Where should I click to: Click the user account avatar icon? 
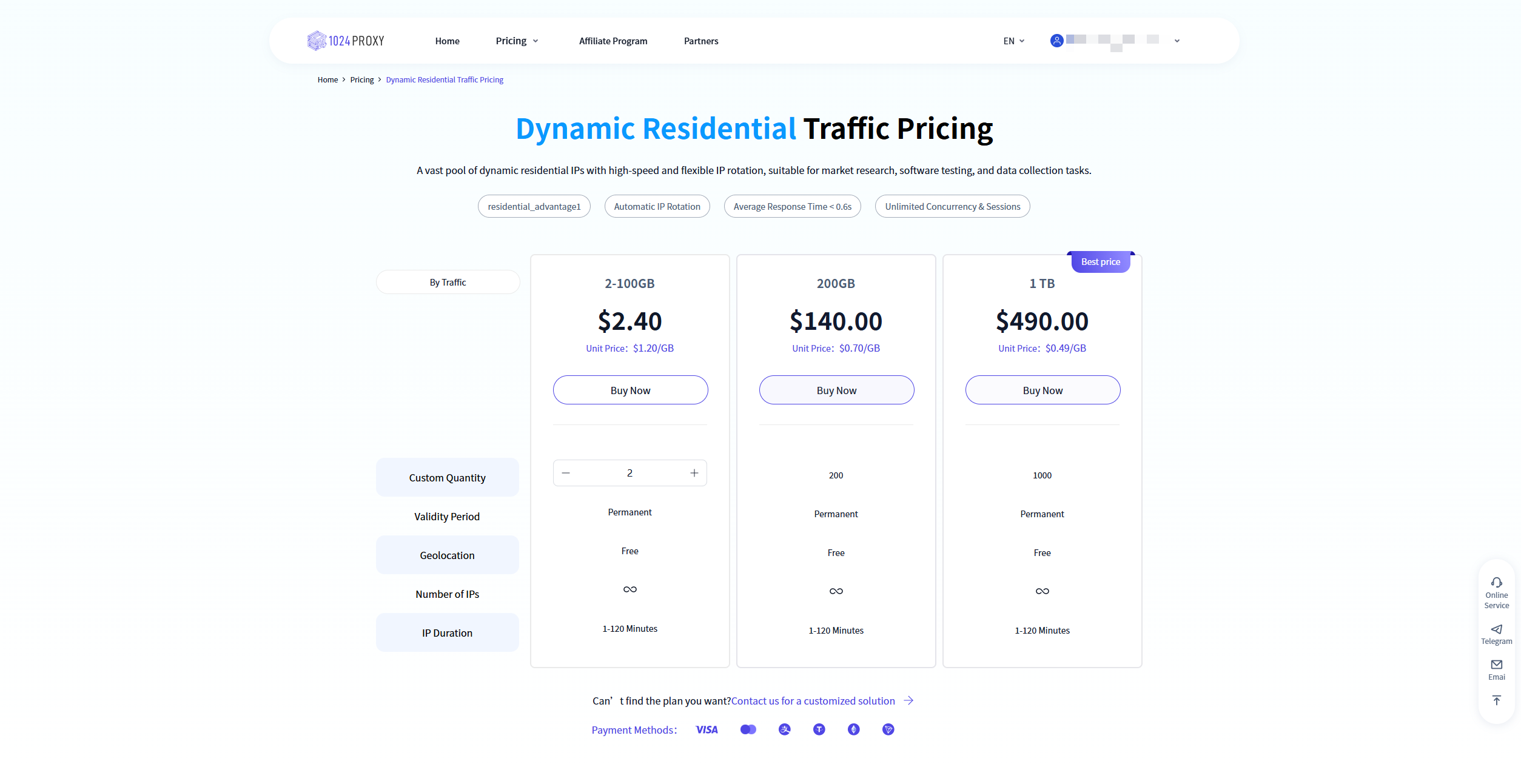click(x=1056, y=41)
